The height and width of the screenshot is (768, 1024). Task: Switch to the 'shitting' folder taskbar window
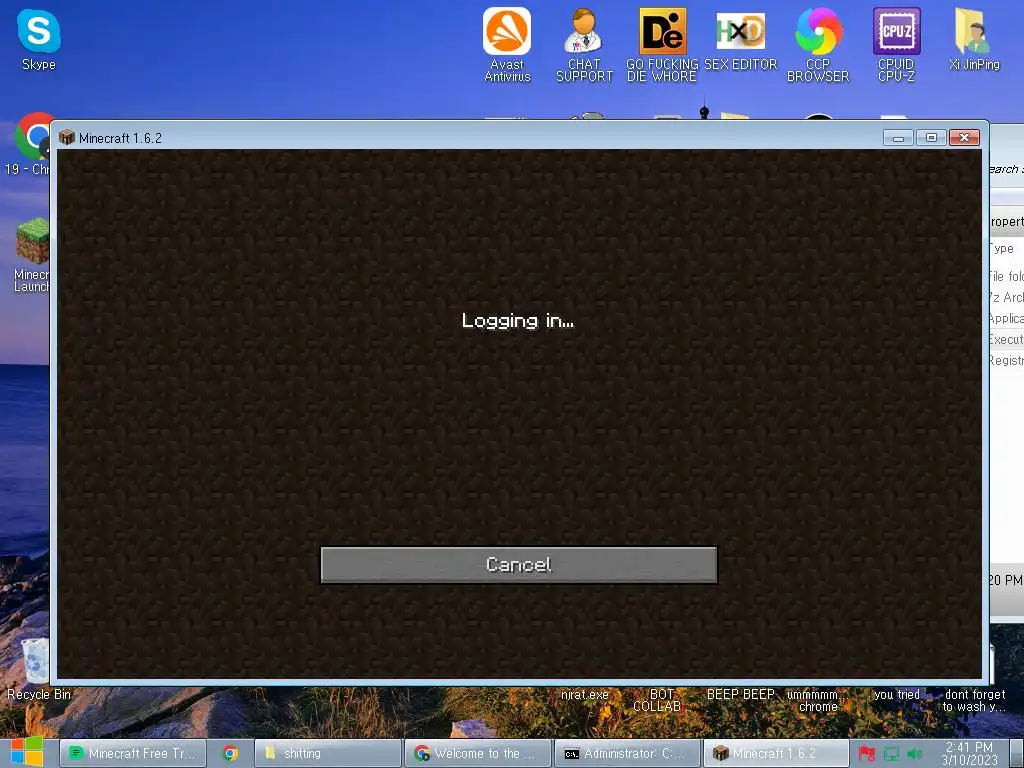[x=327, y=753]
